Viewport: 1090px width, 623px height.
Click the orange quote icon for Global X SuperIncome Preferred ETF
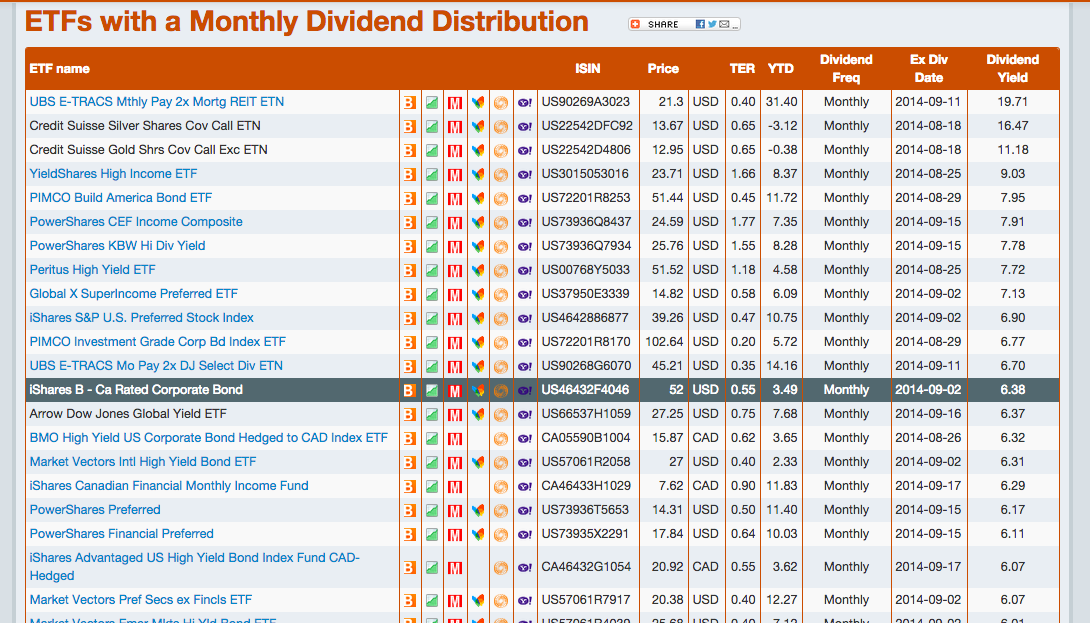click(x=500, y=293)
